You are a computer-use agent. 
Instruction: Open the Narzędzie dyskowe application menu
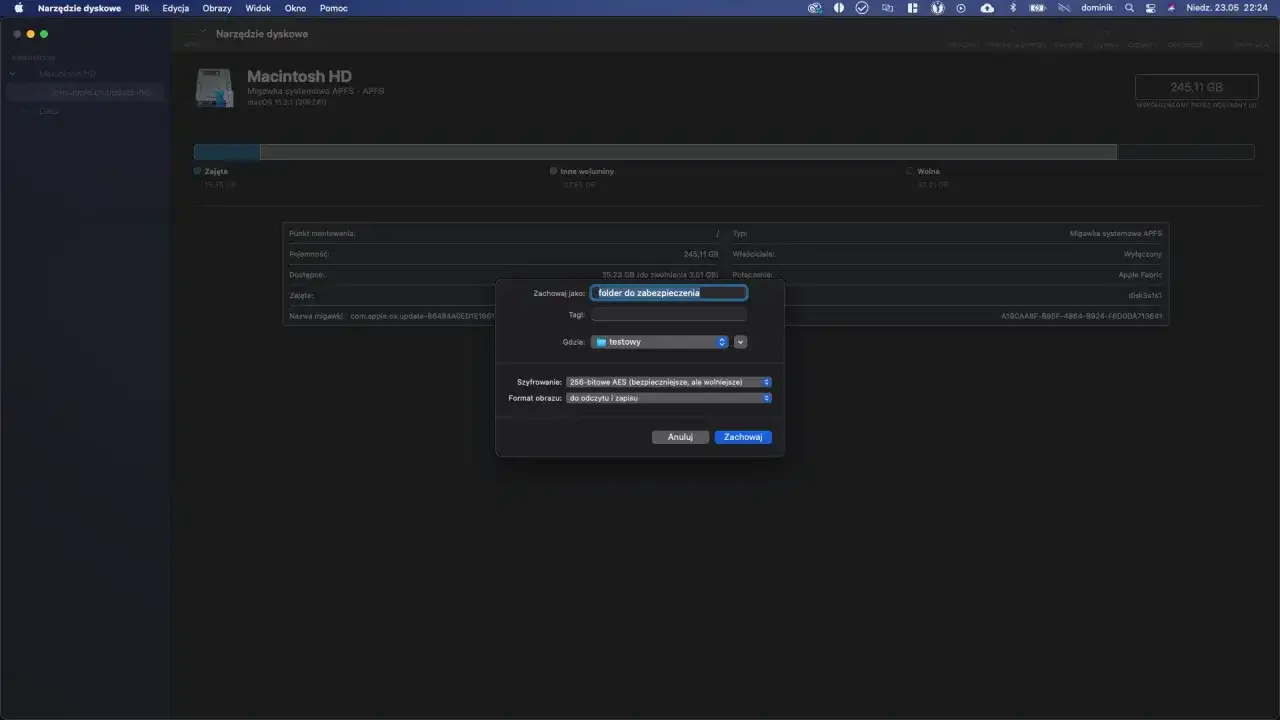point(79,8)
